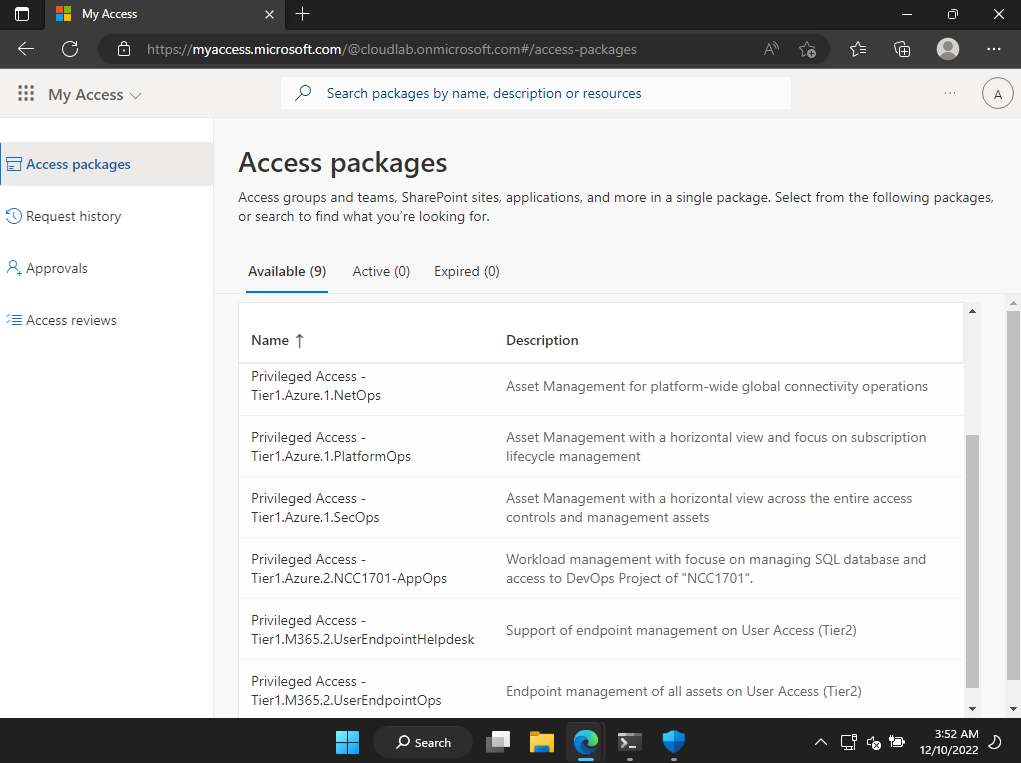Viewport: 1021px width, 763px height.
Task: Open browser profile icon in toolbar
Action: click(947, 49)
